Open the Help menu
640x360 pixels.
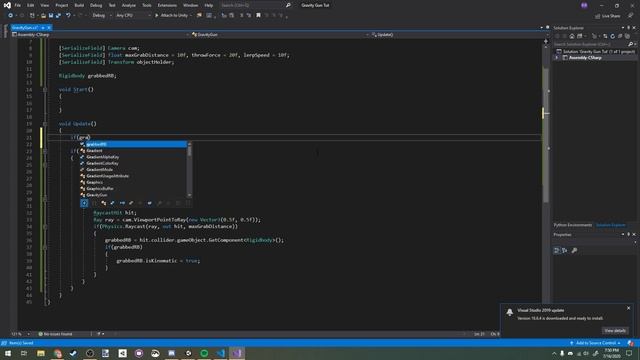click(209, 5)
